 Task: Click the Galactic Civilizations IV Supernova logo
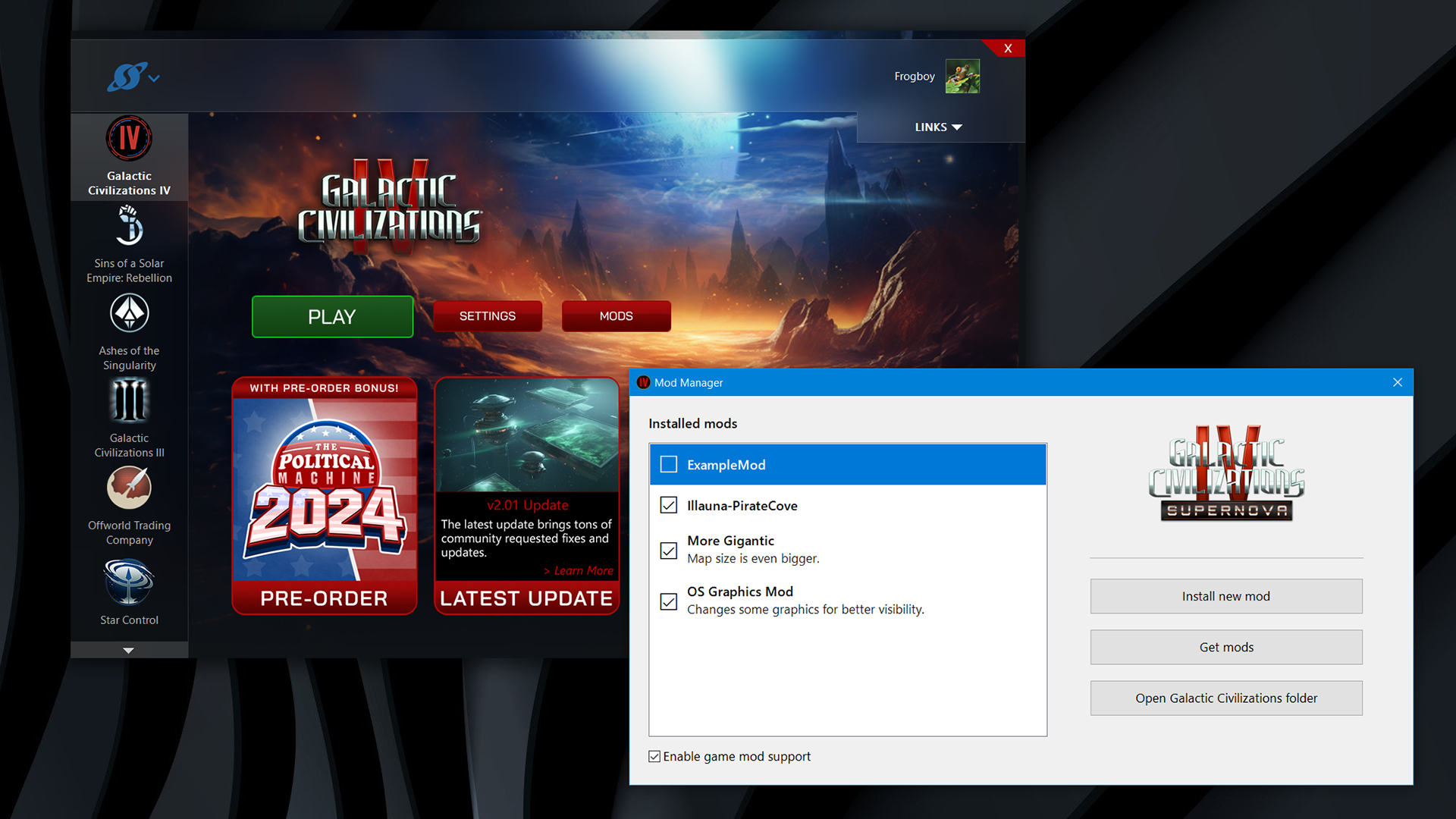coord(1226,473)
